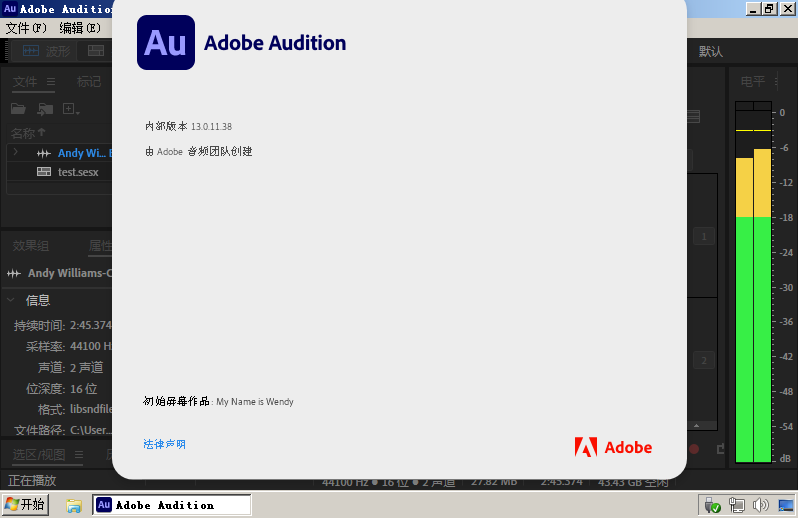Switch to the 电平 levels tab
Image resolution: width=798 pixels, height=518 pixels.
[x=753, y=81]
